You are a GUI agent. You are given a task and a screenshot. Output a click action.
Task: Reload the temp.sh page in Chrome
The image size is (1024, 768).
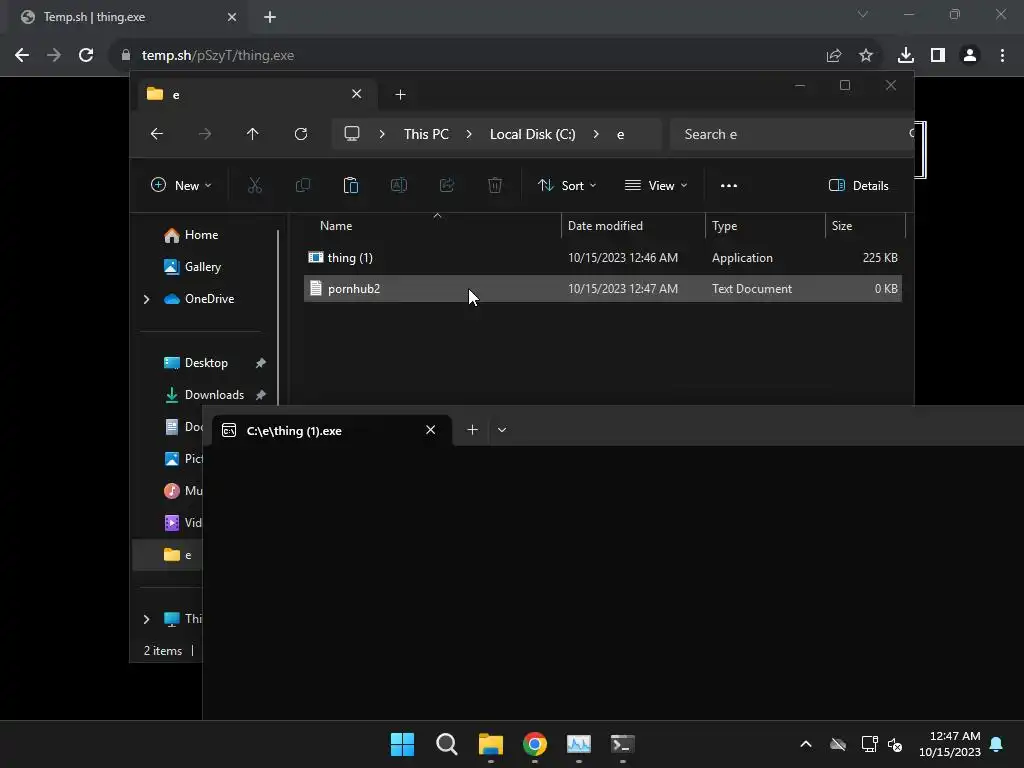pos(86,56)
